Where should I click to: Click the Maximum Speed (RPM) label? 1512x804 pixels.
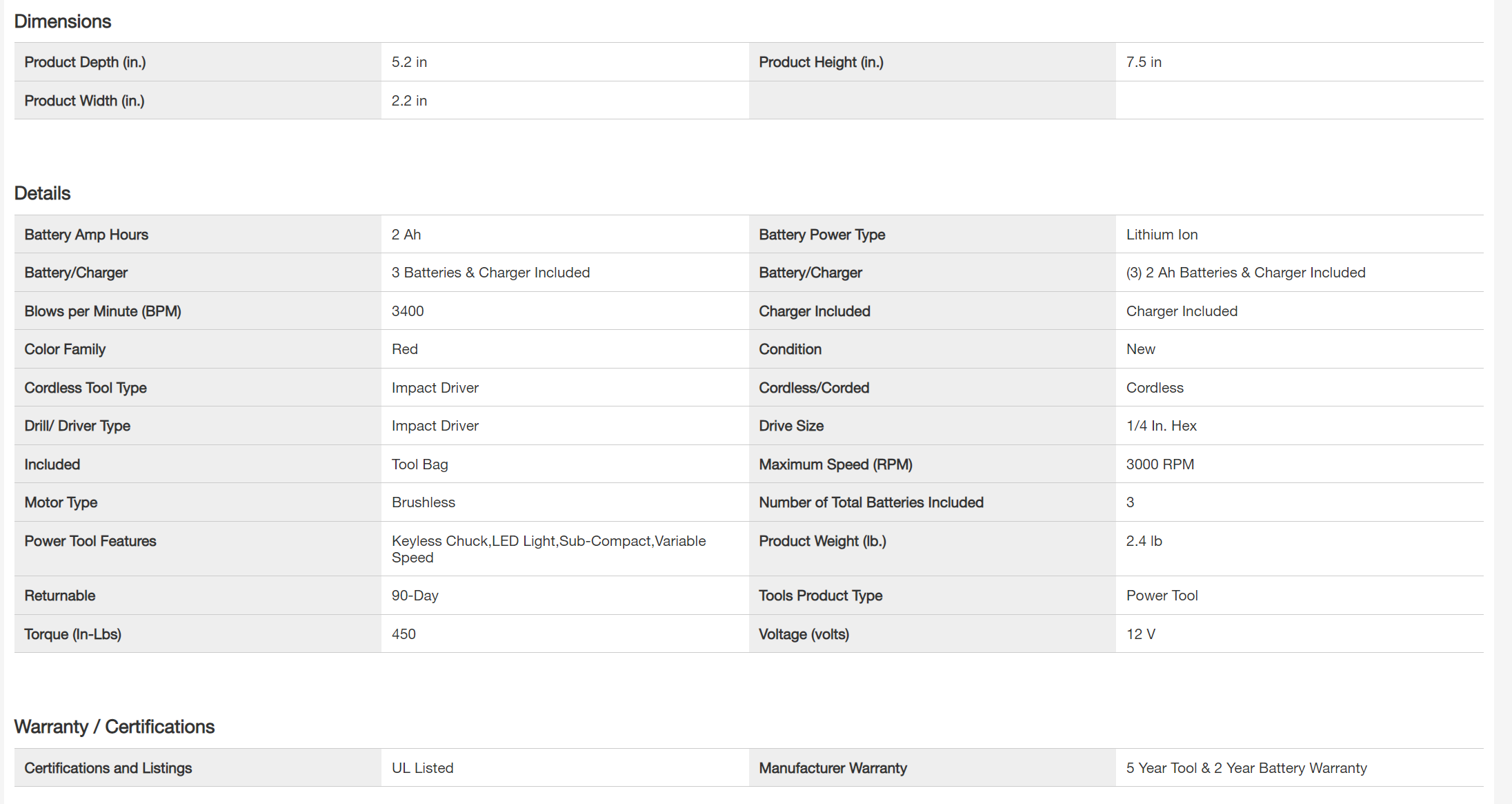pos(835,464)
